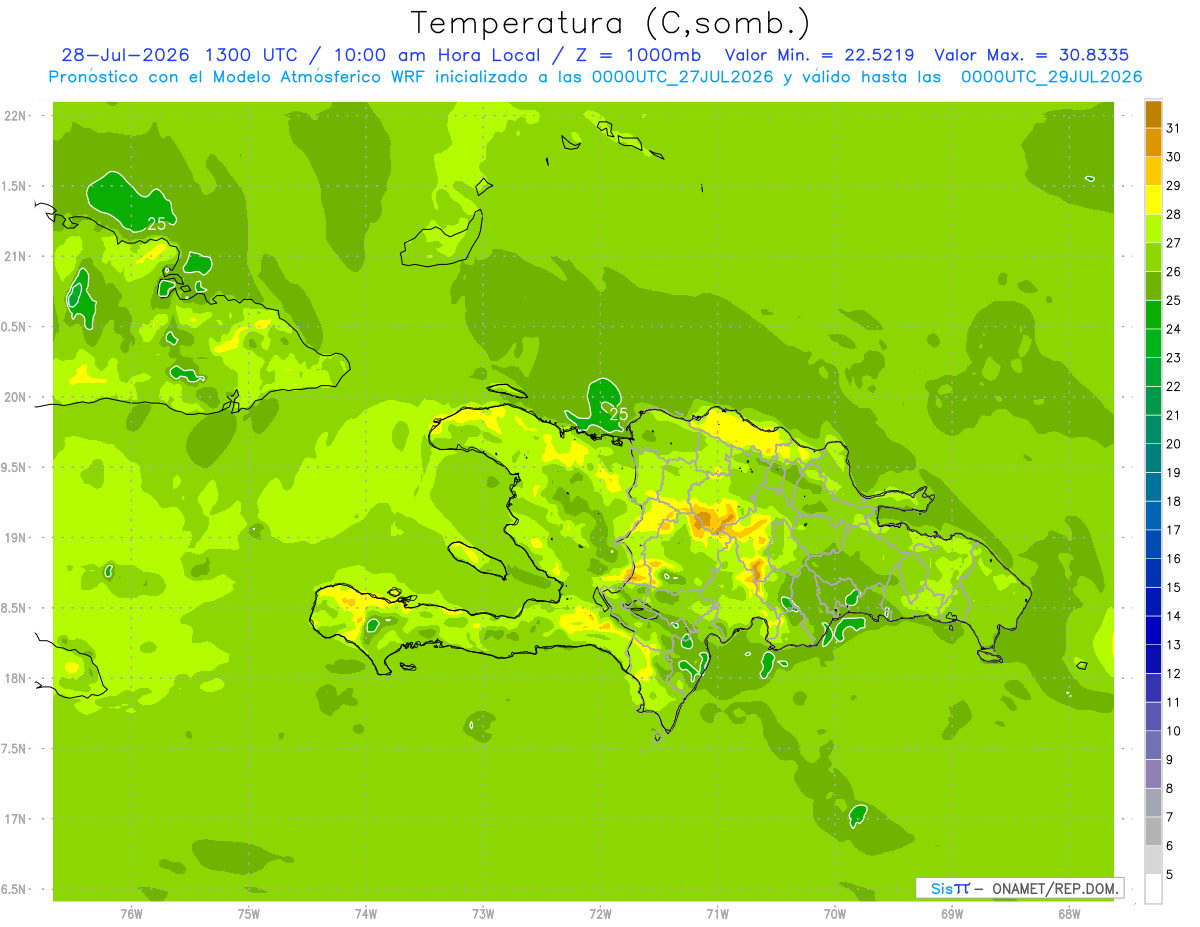
Task: Click the "74W" longitude axis label
Action: point(365,914)
